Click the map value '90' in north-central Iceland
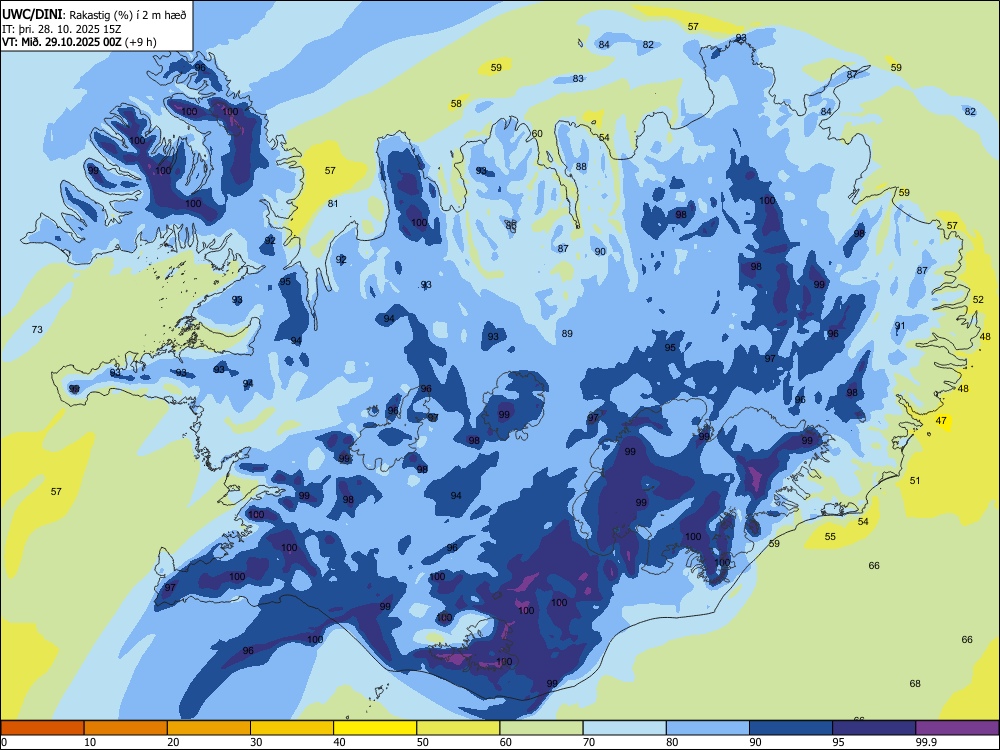1000x750 pixels. pos(600,251)
